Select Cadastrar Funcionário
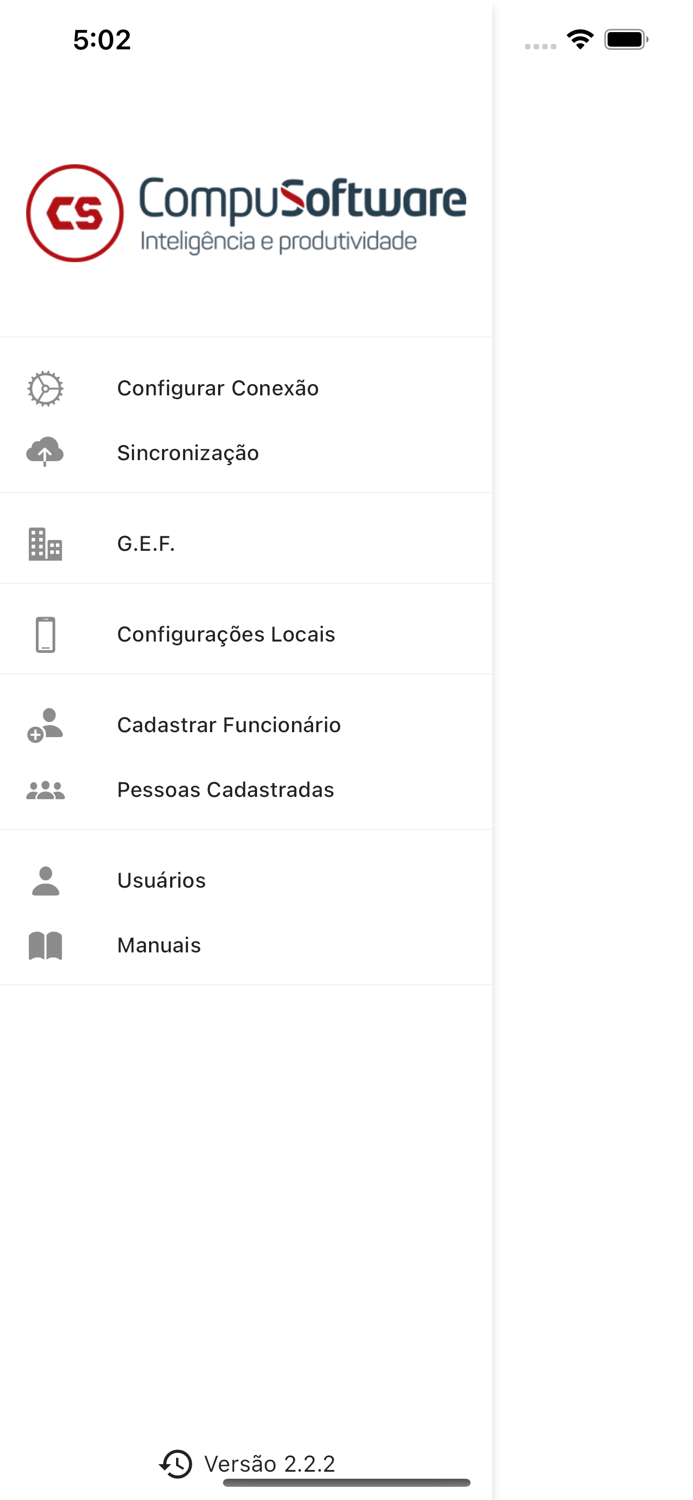This screenshot has width=693, height=1500. [230, 724]
